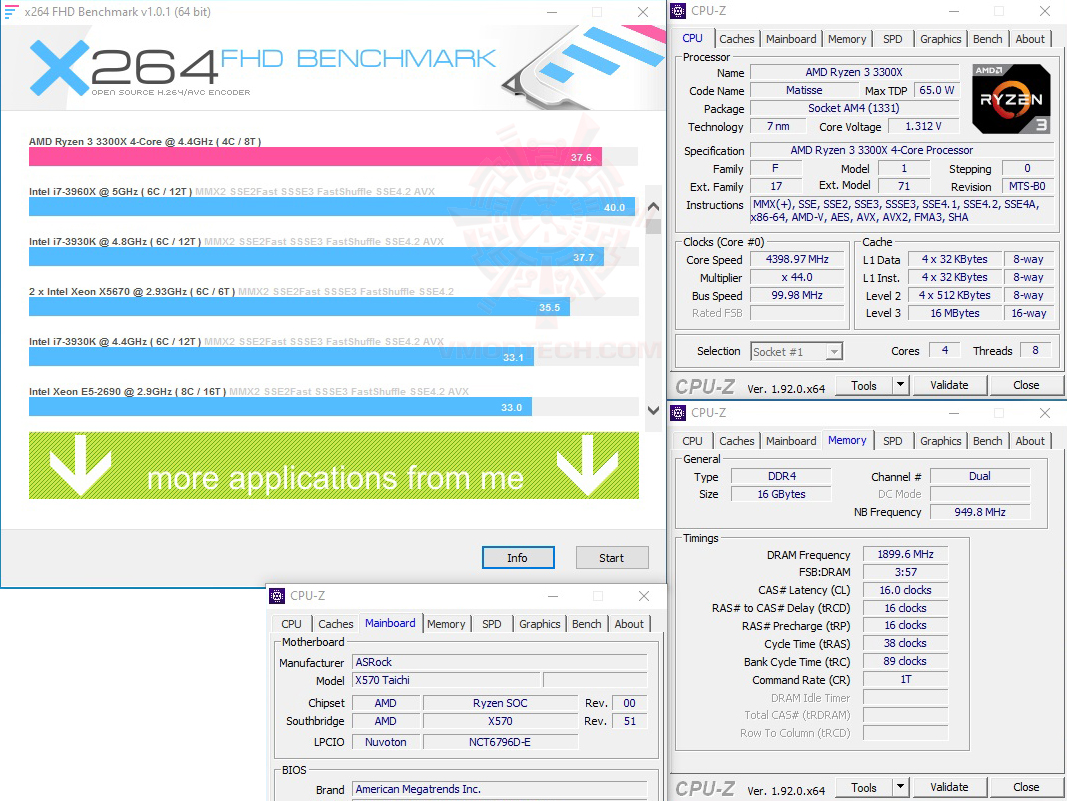The image size is (1067, 801).
Task: Click the i7-3960X 40.0 result bar
Action: point(331,207)
